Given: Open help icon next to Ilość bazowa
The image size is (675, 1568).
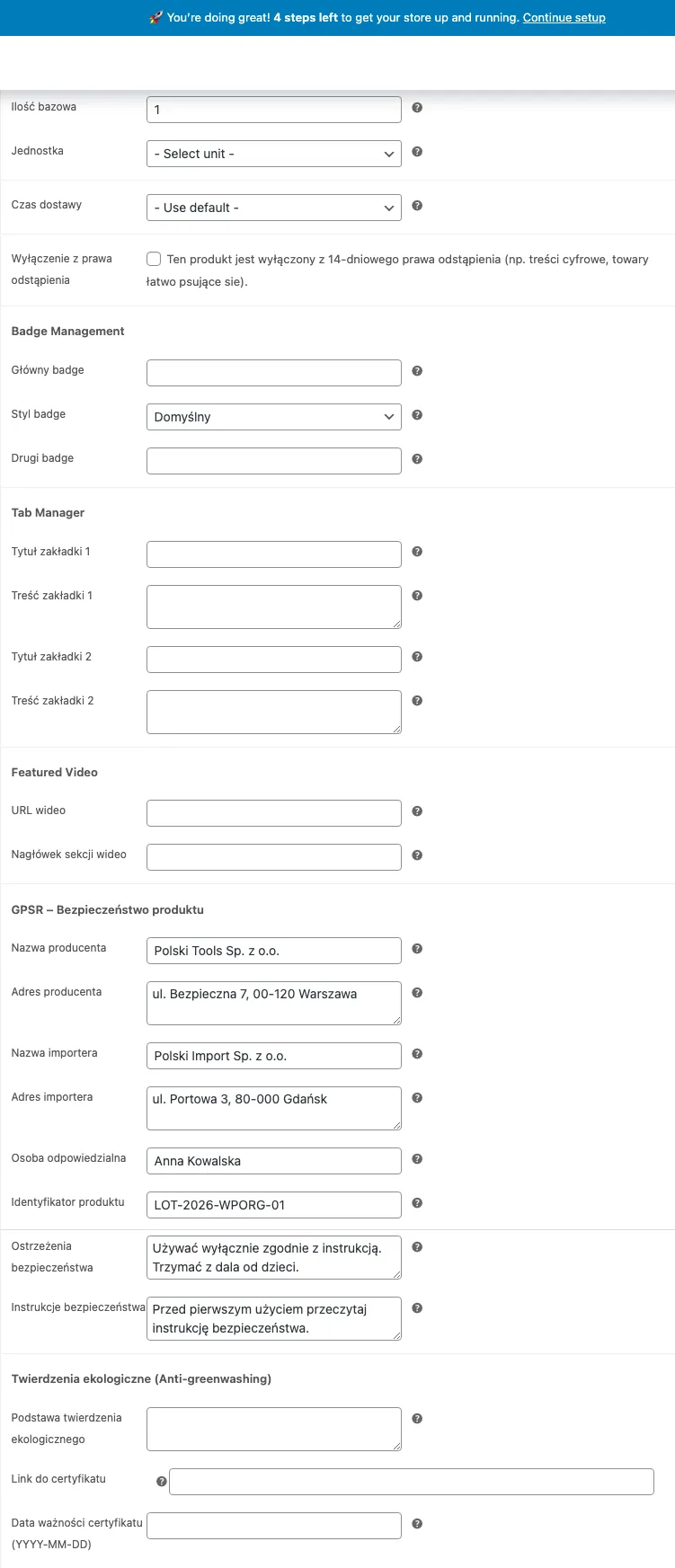Looking at the screenshot, I should coord(416,108).
